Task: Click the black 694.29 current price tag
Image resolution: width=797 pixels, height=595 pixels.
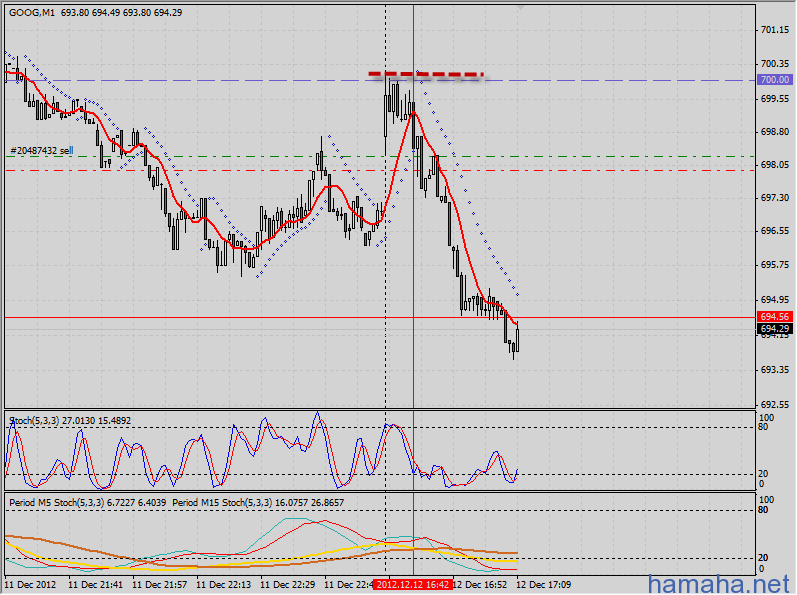Action: point(774,328)
